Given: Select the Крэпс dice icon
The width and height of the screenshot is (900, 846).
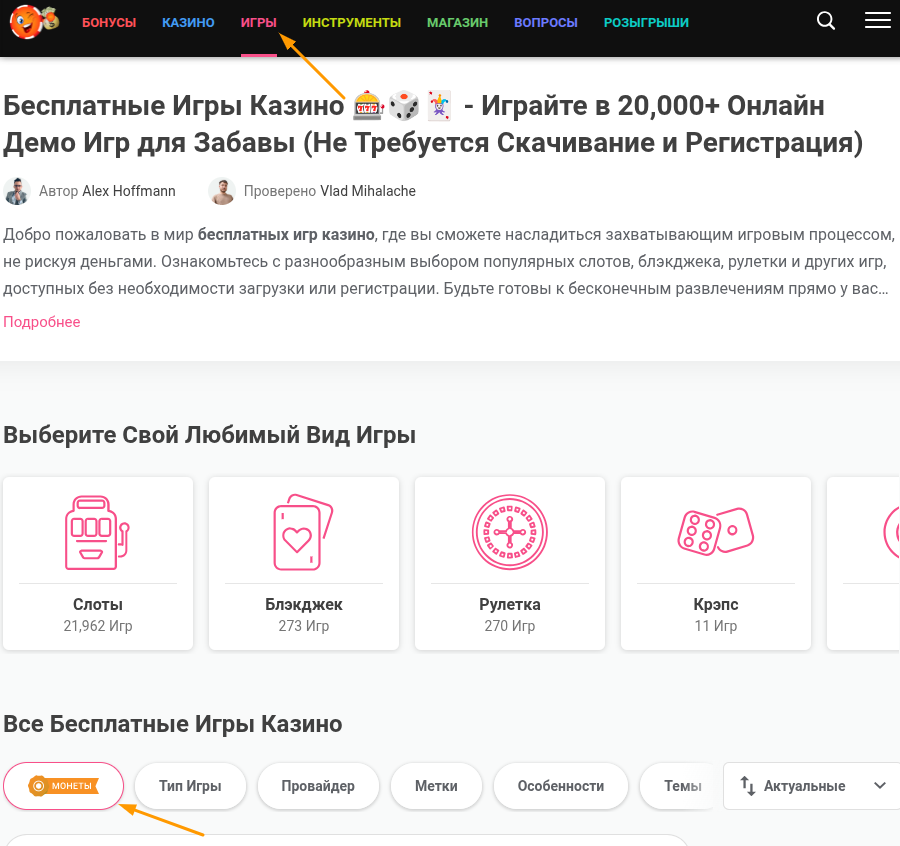Looking at the screenshot, I should click(x=716, y=531).
